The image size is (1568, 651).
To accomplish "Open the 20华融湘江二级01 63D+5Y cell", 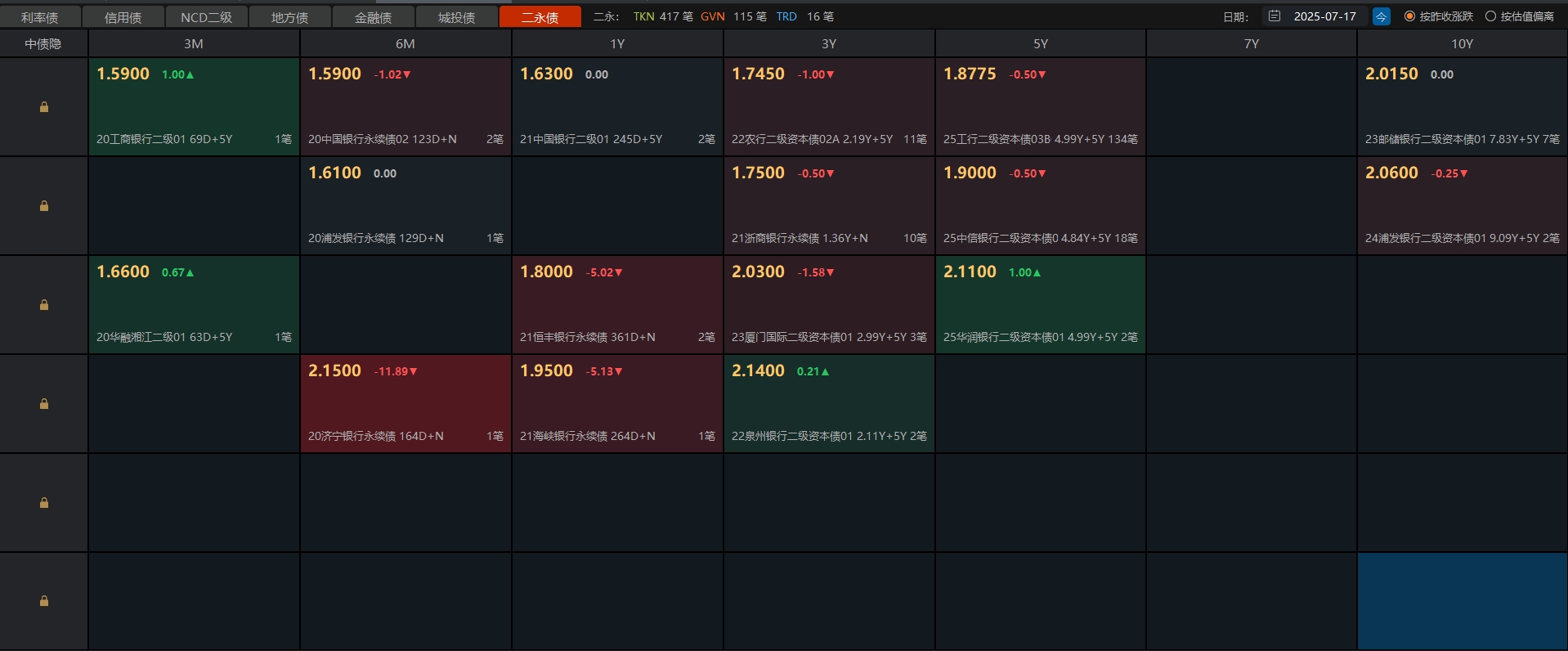I will 194,305.
